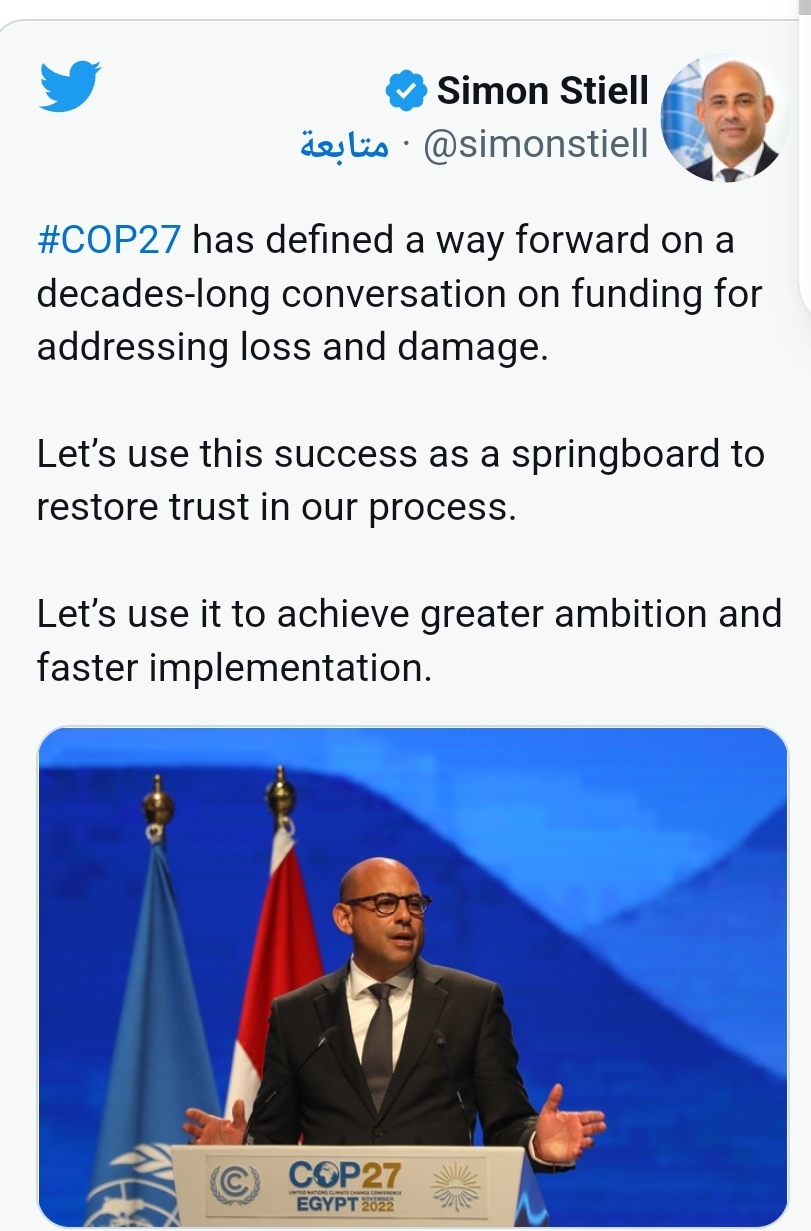This screenshot has width=811, height=1231.
Task: Click the COP27 logo on the podium
Action: tap(344, 1173)
